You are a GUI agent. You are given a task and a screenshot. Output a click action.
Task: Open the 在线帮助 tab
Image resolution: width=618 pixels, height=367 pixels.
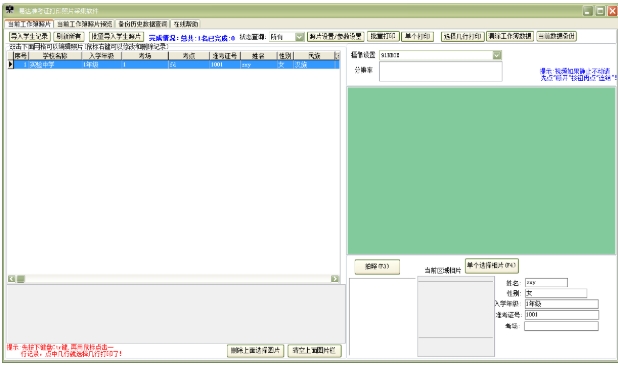click(x=186, y=24)
